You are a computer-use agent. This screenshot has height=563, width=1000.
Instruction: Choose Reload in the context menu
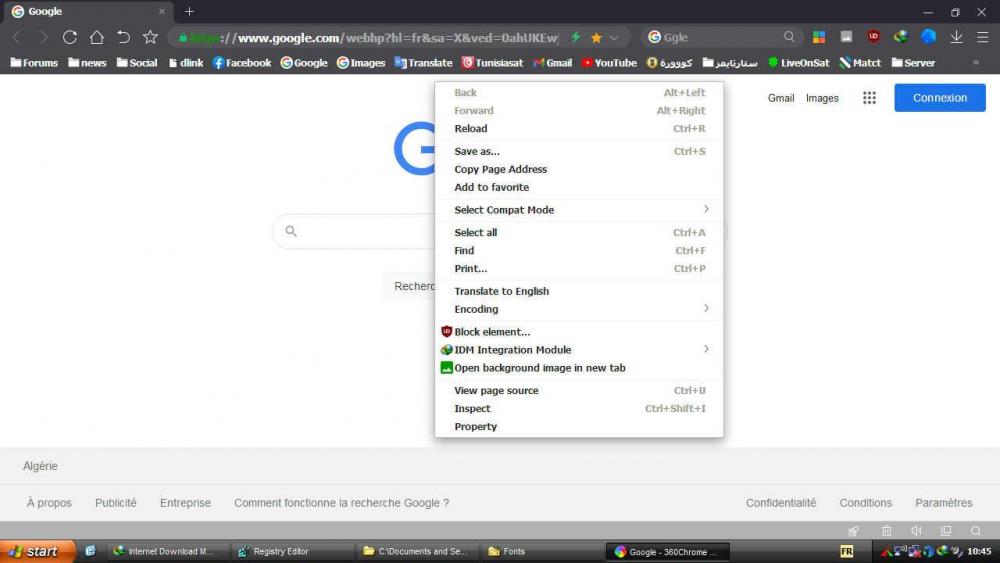click(x=579, y=129)
